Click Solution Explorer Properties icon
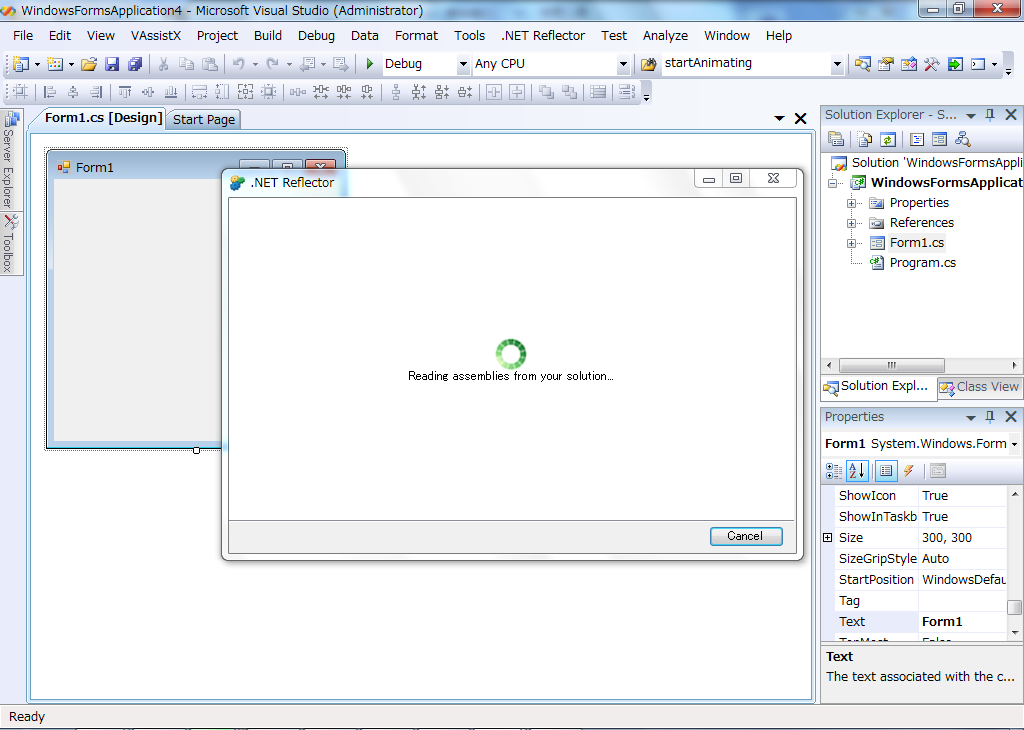 [x=836, y=139]
